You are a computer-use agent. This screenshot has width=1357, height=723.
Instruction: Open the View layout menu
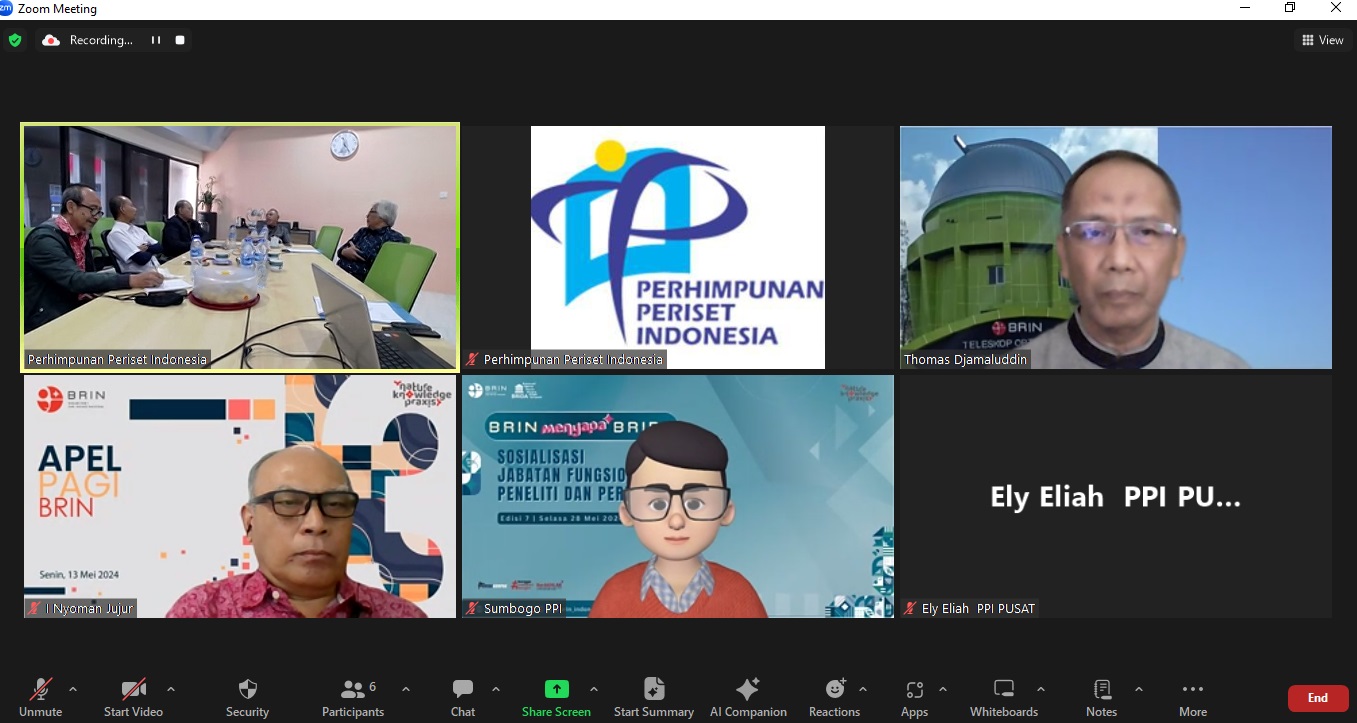[1322, 40]
